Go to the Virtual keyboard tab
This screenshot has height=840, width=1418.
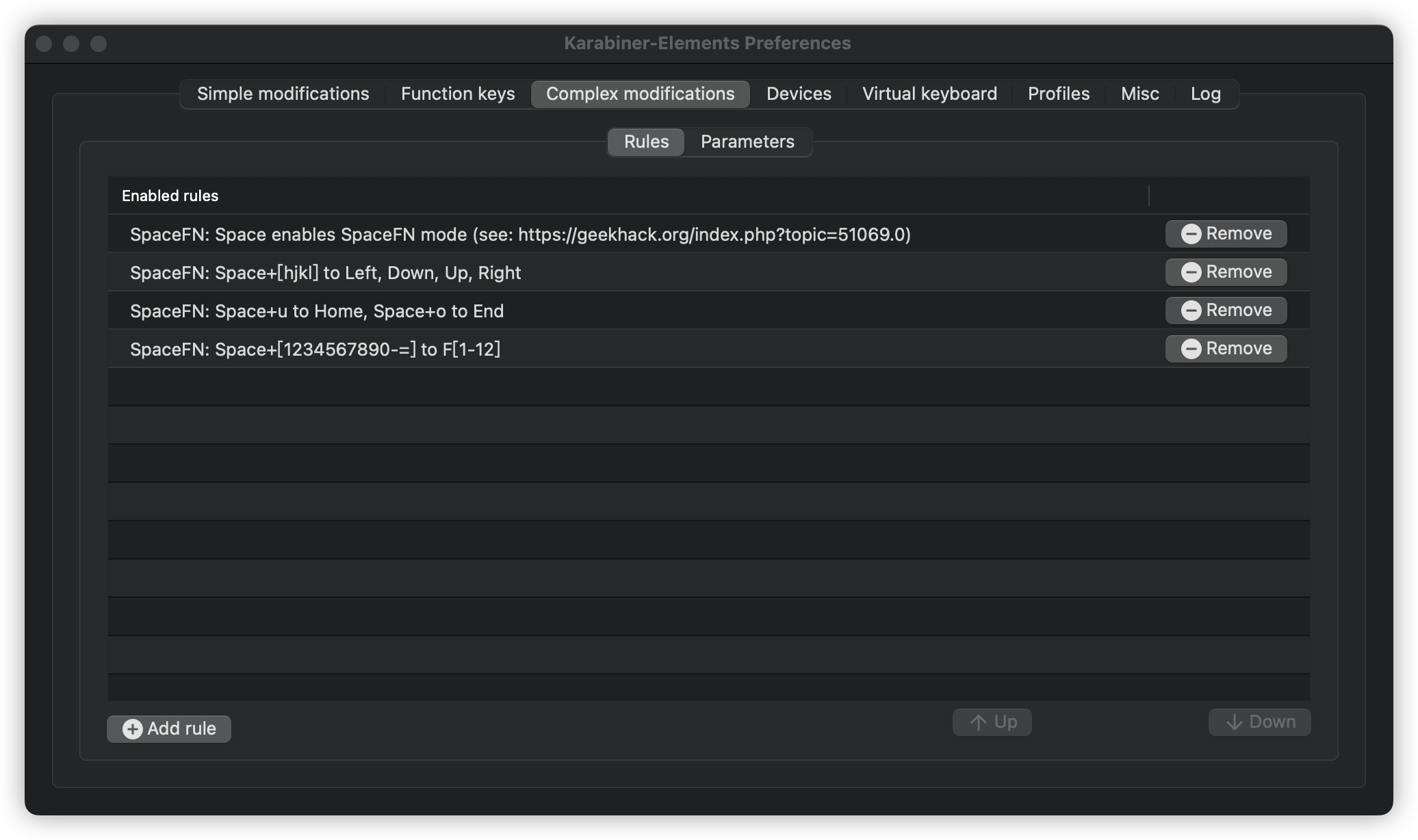click(x=929, y=94)
